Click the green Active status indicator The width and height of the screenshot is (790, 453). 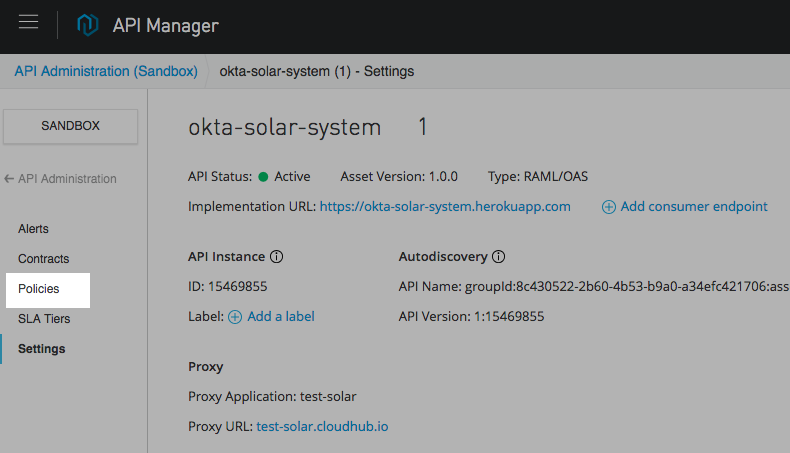click(x=263, y=177)
